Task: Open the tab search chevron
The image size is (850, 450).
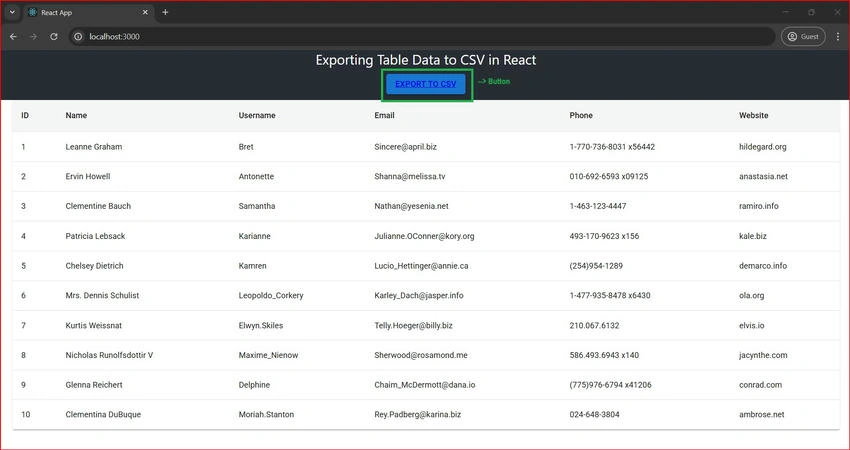Action: [12, 12]
